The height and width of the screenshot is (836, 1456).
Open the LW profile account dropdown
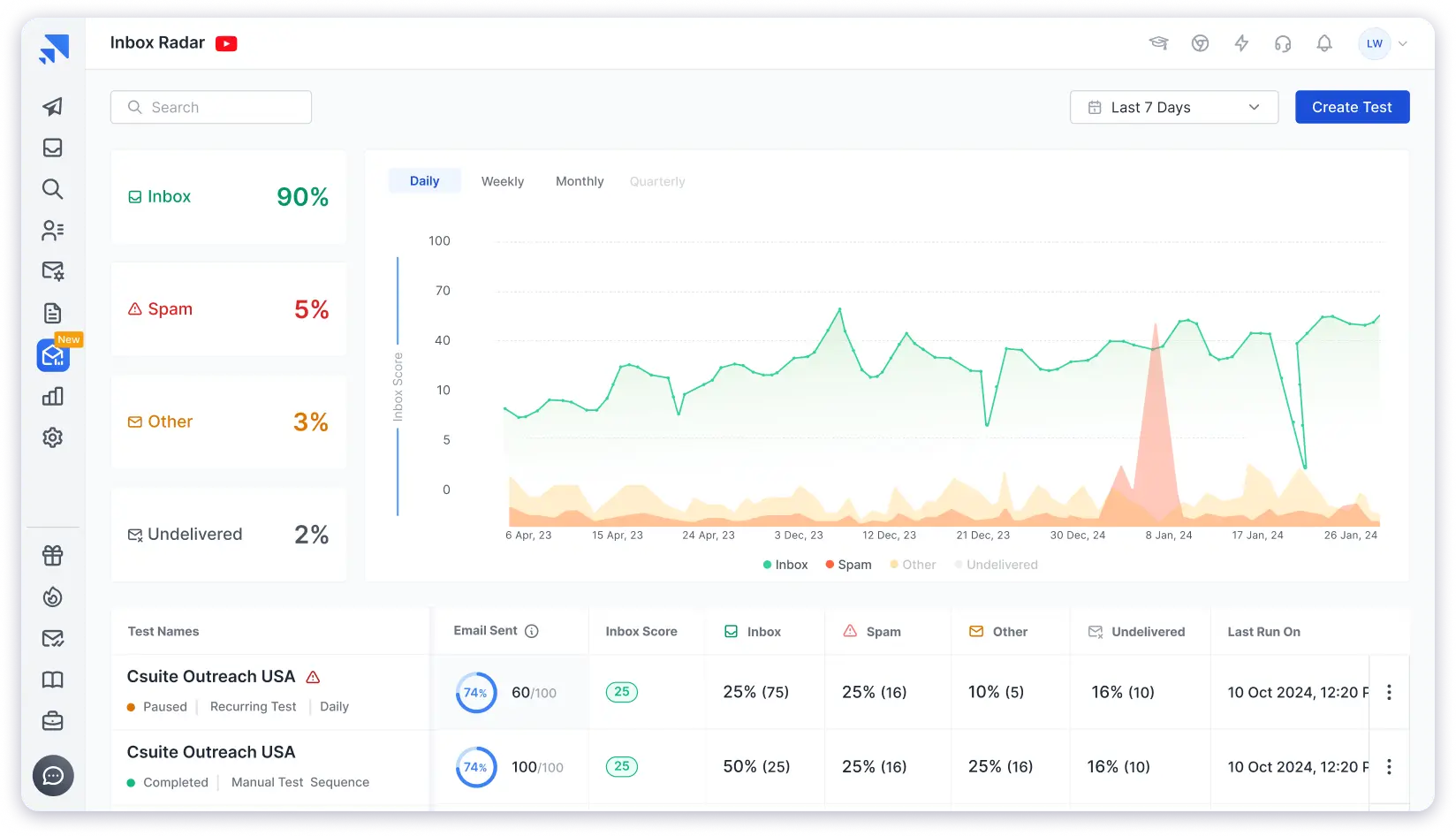pyautogui.click(x=1383, y=43)
